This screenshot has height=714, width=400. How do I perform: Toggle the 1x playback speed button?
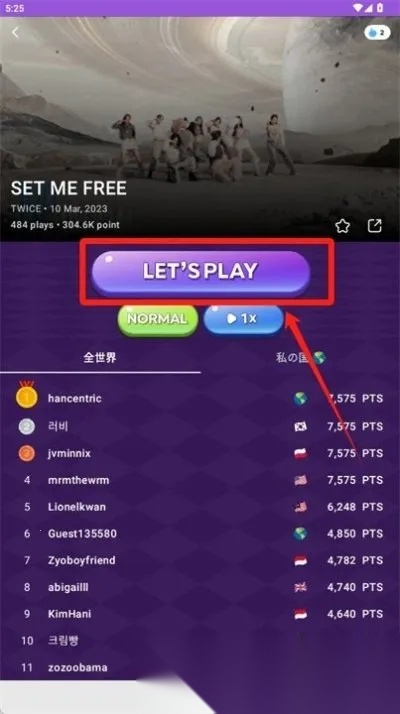click(x=243, y=319)
